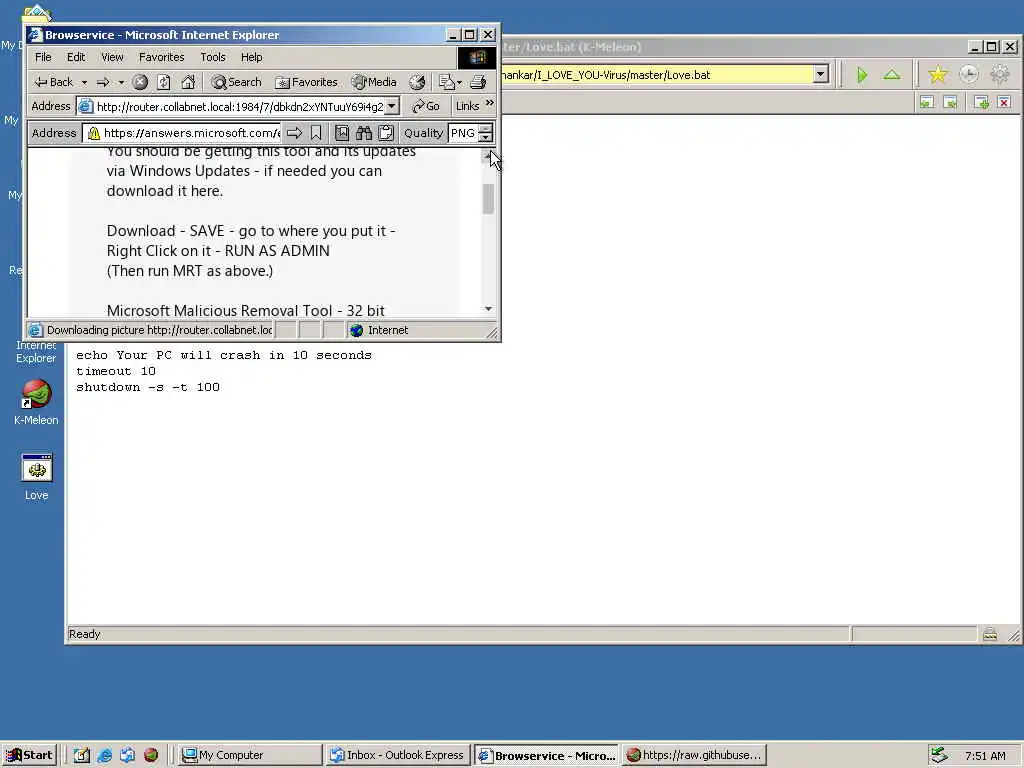Click the Forward arrow in IE toolbar
The height and width of the screenshot is (768, 1024).
coord(103,82)
